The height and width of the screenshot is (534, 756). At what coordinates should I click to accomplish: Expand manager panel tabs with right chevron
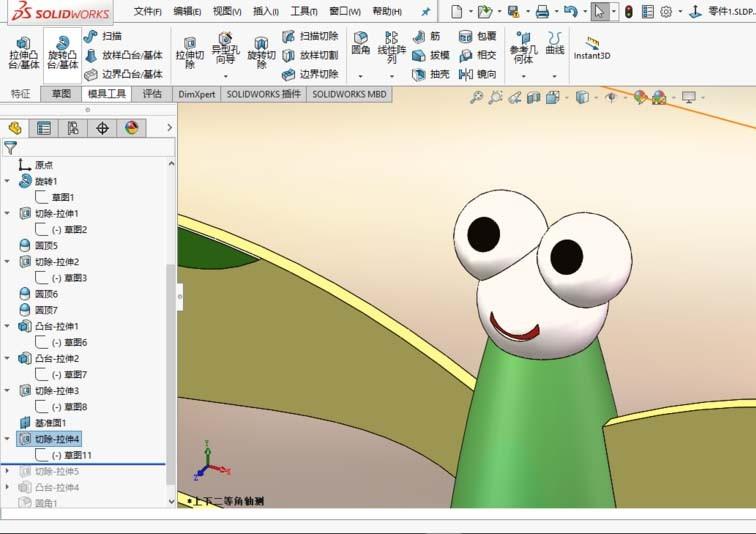tap(169, 128)
